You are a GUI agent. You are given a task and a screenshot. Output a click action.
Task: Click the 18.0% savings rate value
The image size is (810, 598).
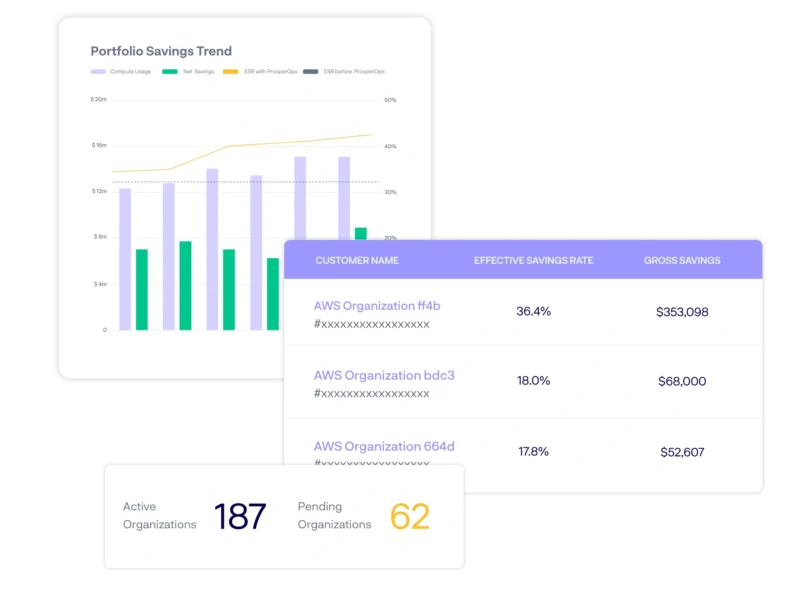pyautogui.click(x=534, y=381)
